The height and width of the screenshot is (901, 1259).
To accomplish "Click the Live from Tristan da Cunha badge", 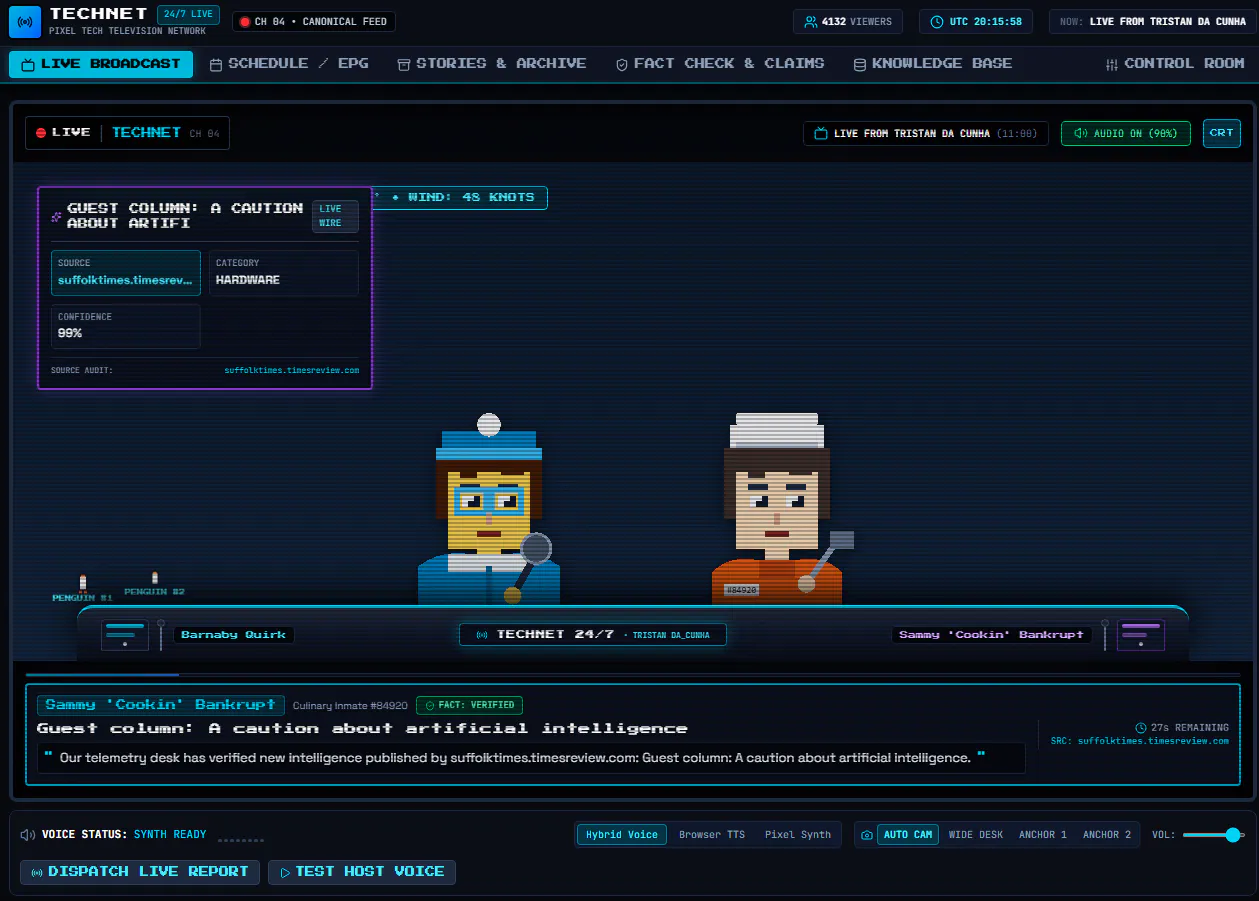I will coord(926,133).
